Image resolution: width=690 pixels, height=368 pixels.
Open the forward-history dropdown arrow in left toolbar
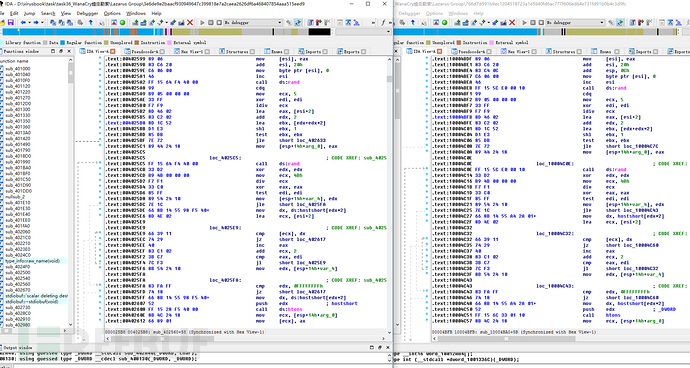(42, 22)
